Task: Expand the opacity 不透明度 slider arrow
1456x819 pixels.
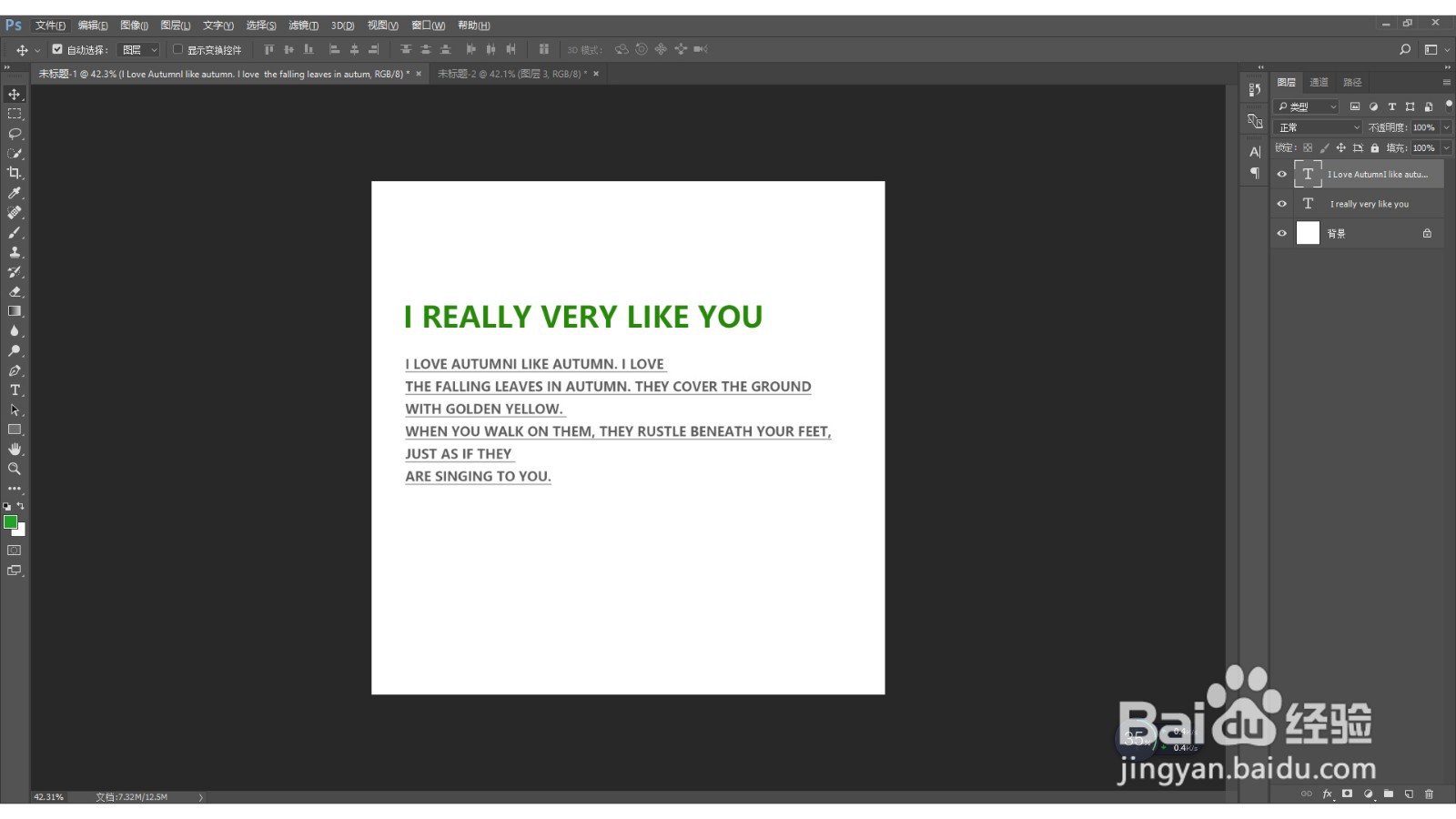Action: point(1446,127)
